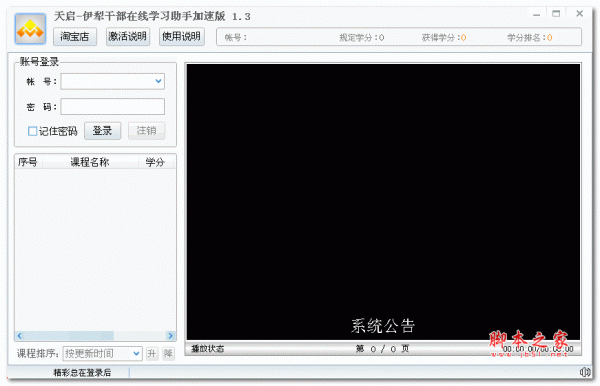Click the 登录 login button
Image resolution: width=600 pixels, height=386 pixels.
pos(103,131)
